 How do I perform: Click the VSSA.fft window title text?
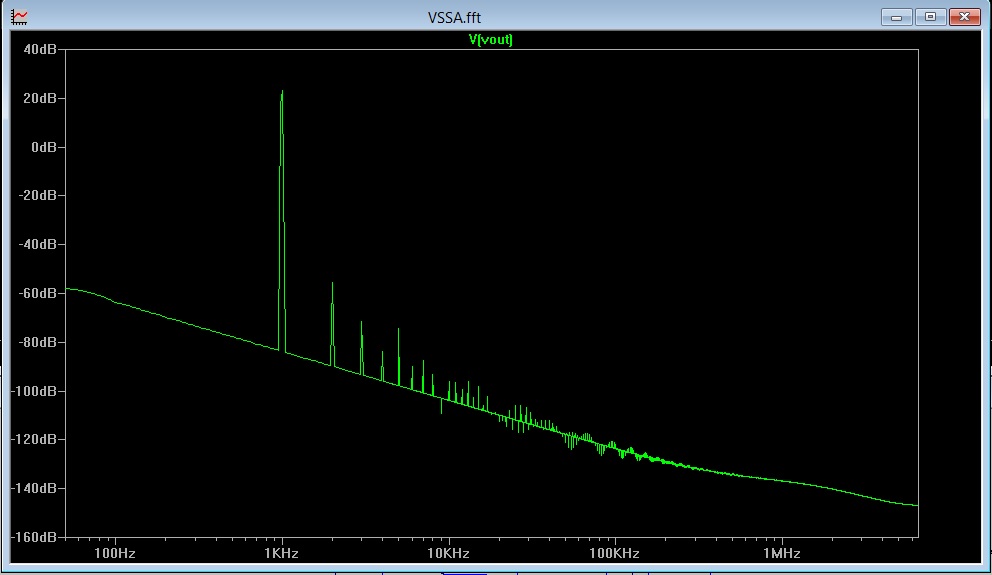(454, 18)
